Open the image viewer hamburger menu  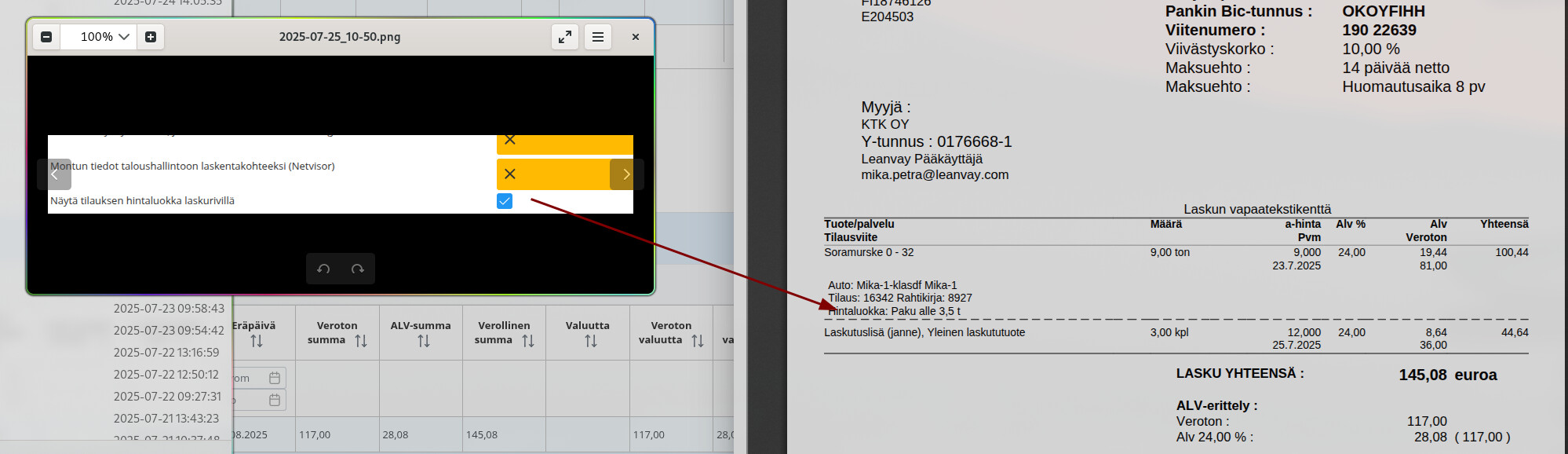[598, 37]
